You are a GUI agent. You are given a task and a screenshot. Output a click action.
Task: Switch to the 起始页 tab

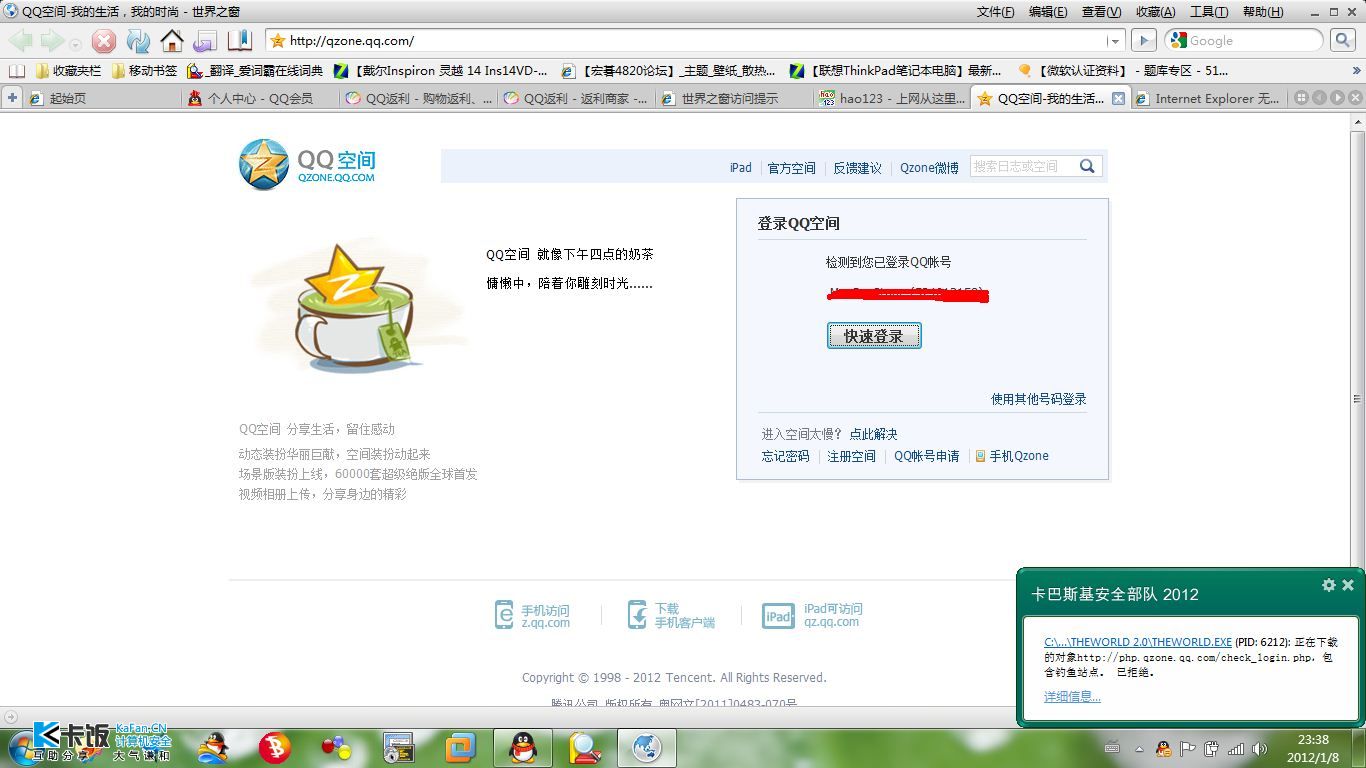coord(100,98)
